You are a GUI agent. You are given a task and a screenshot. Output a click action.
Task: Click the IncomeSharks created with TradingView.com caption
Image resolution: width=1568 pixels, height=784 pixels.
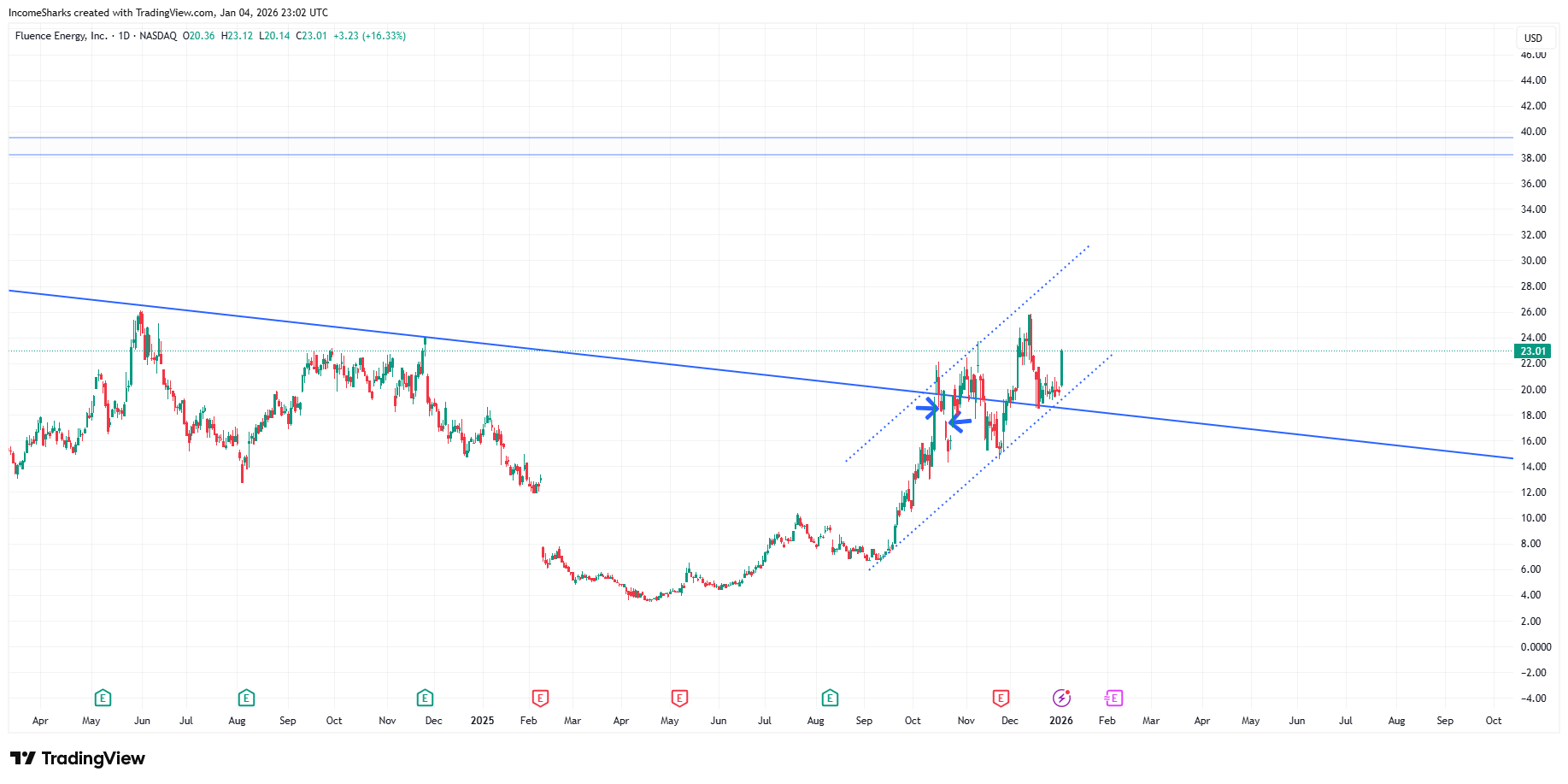[168, 13]
